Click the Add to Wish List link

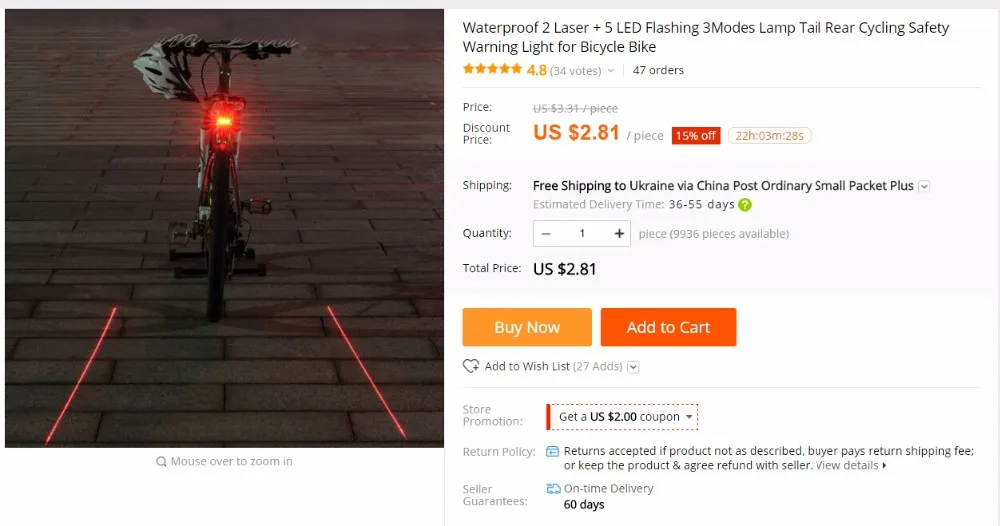527,366
